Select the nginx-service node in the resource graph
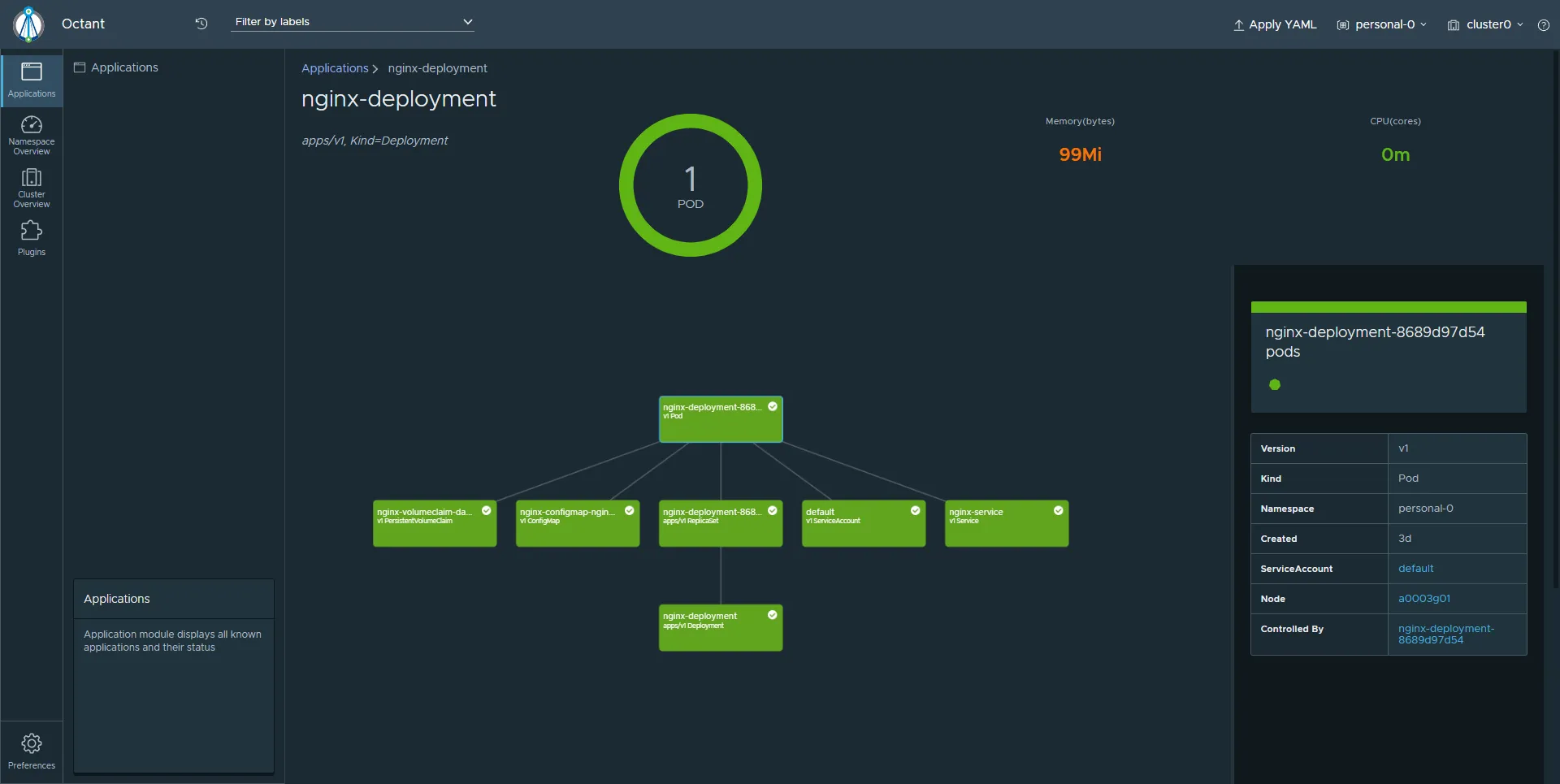The width and height of the screenshot is (1560, 784). pos(1006,523)
